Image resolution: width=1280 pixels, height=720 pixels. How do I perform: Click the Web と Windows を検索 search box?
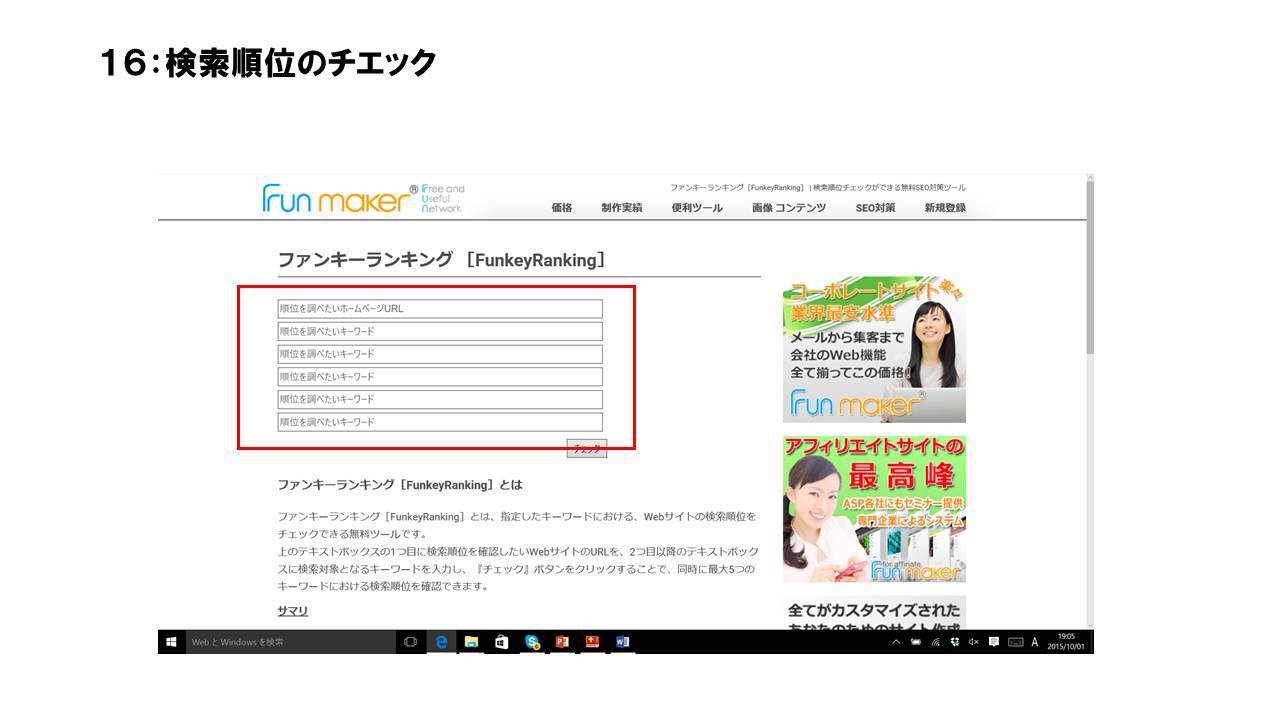tap(290, 642)
